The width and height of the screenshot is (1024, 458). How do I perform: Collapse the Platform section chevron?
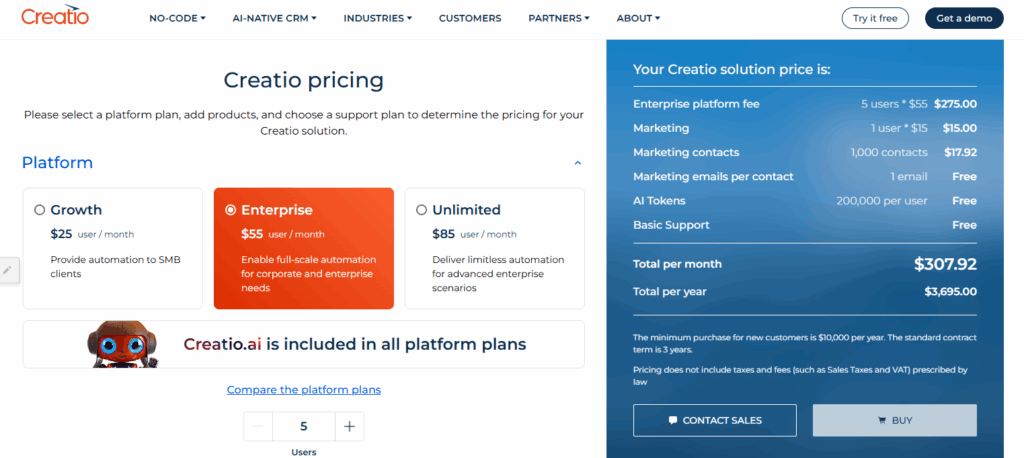577,163
